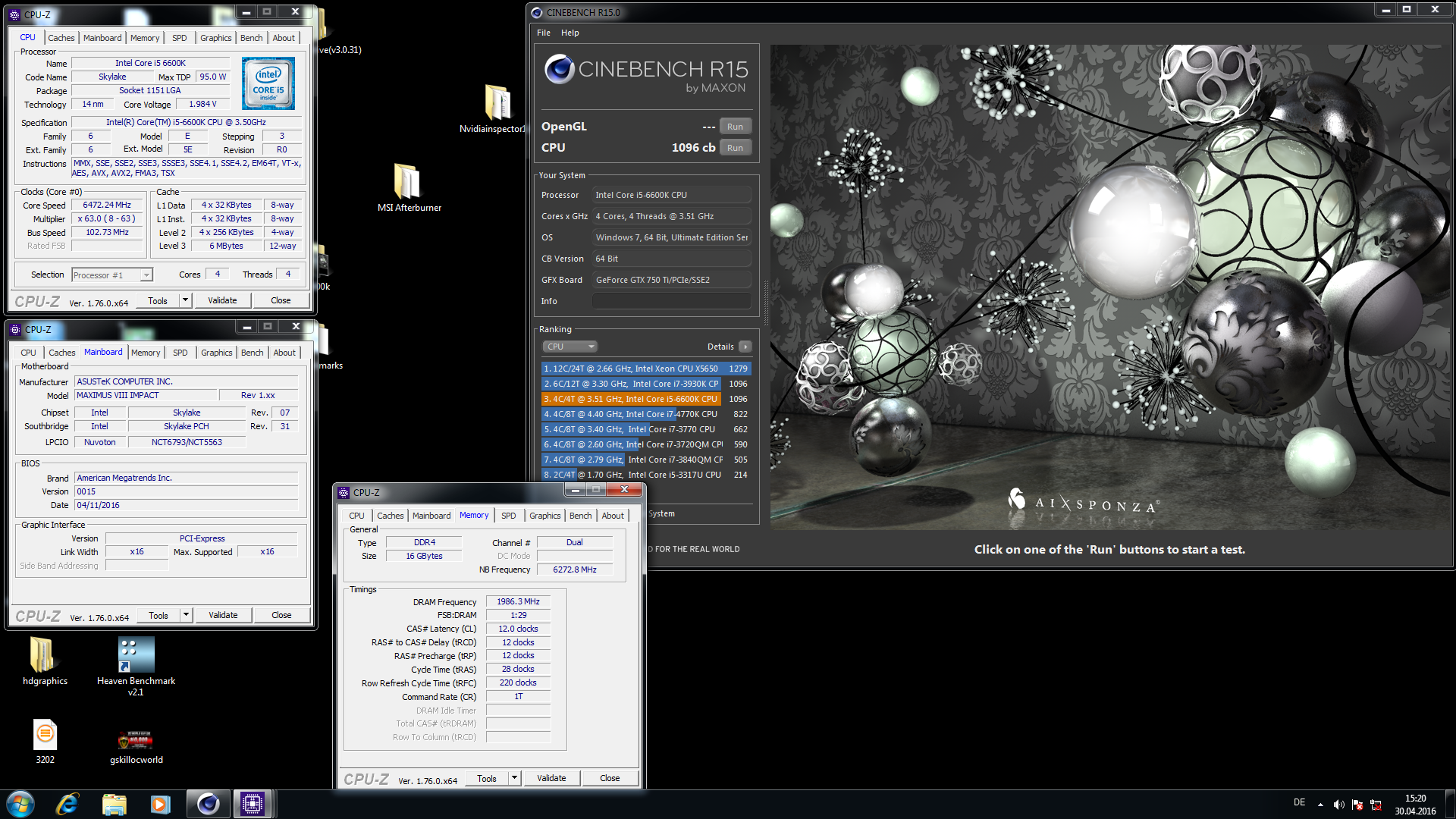Launch Heaven Benchmark v2.1 shortcut
Screen dimensions: 1456x819
[x=136, y=654]
